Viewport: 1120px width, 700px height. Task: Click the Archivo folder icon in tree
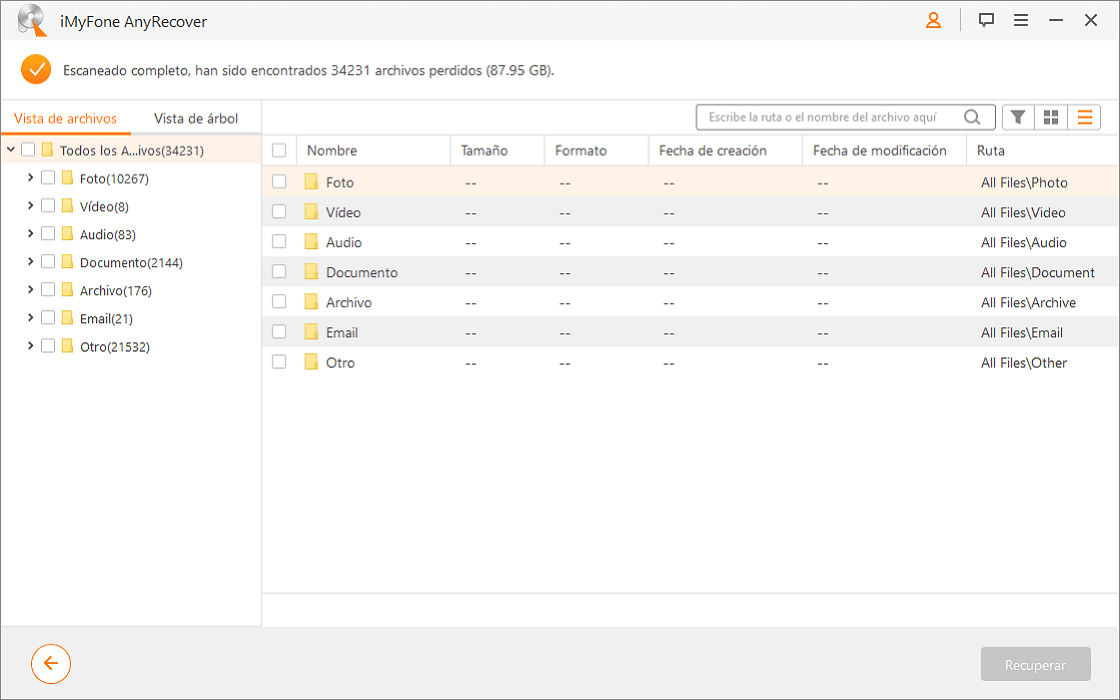(67, 289)
